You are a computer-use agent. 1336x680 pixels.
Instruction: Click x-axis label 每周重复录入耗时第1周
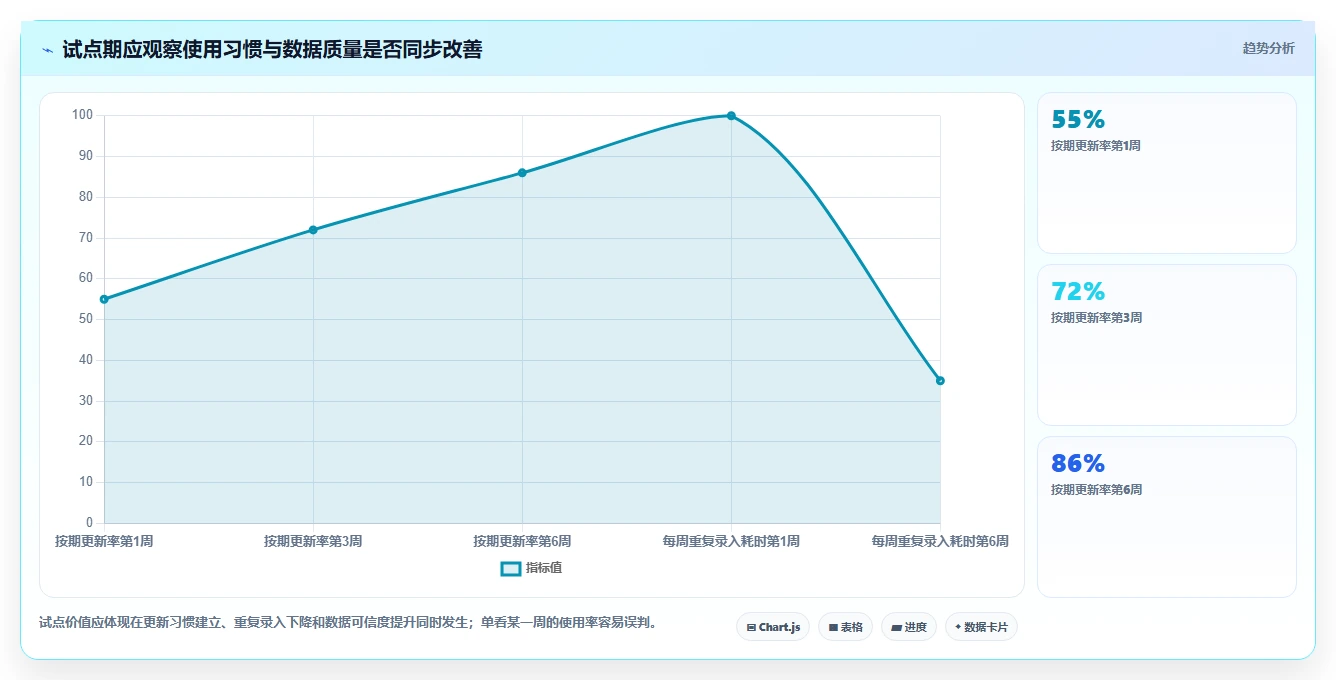point(731,541)
